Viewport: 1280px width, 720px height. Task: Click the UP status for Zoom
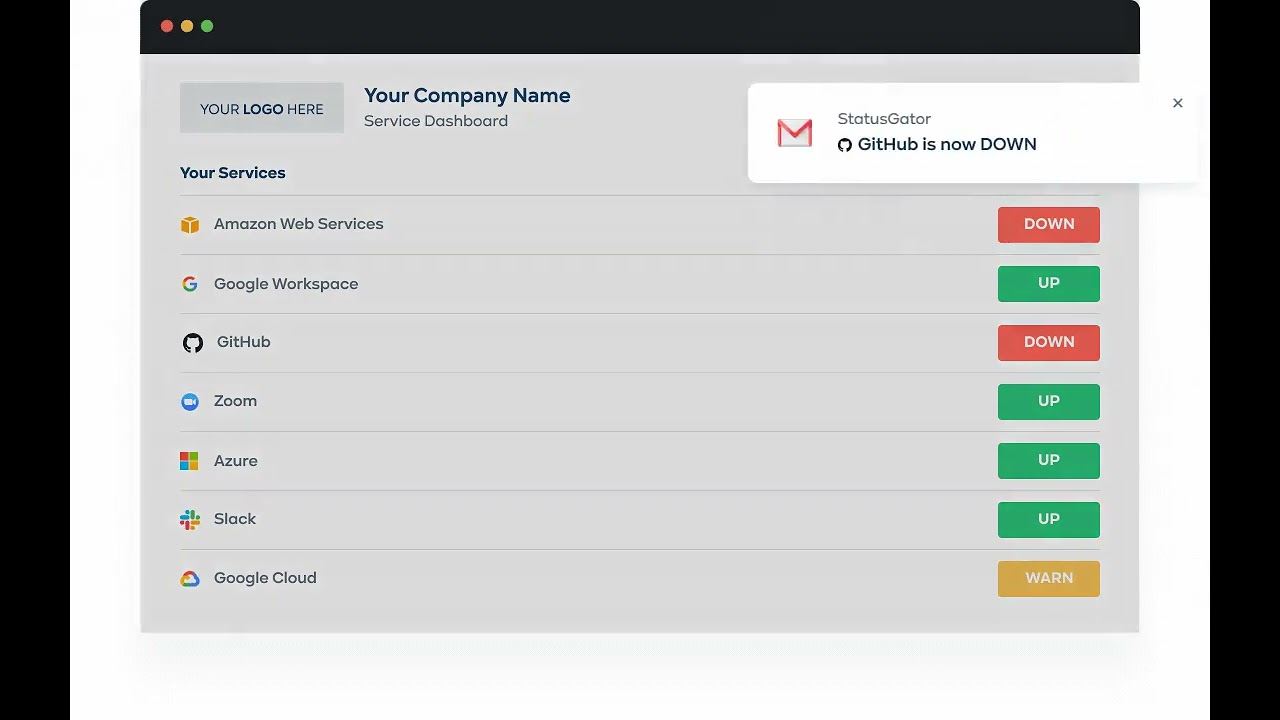(x=1049, y=402)
